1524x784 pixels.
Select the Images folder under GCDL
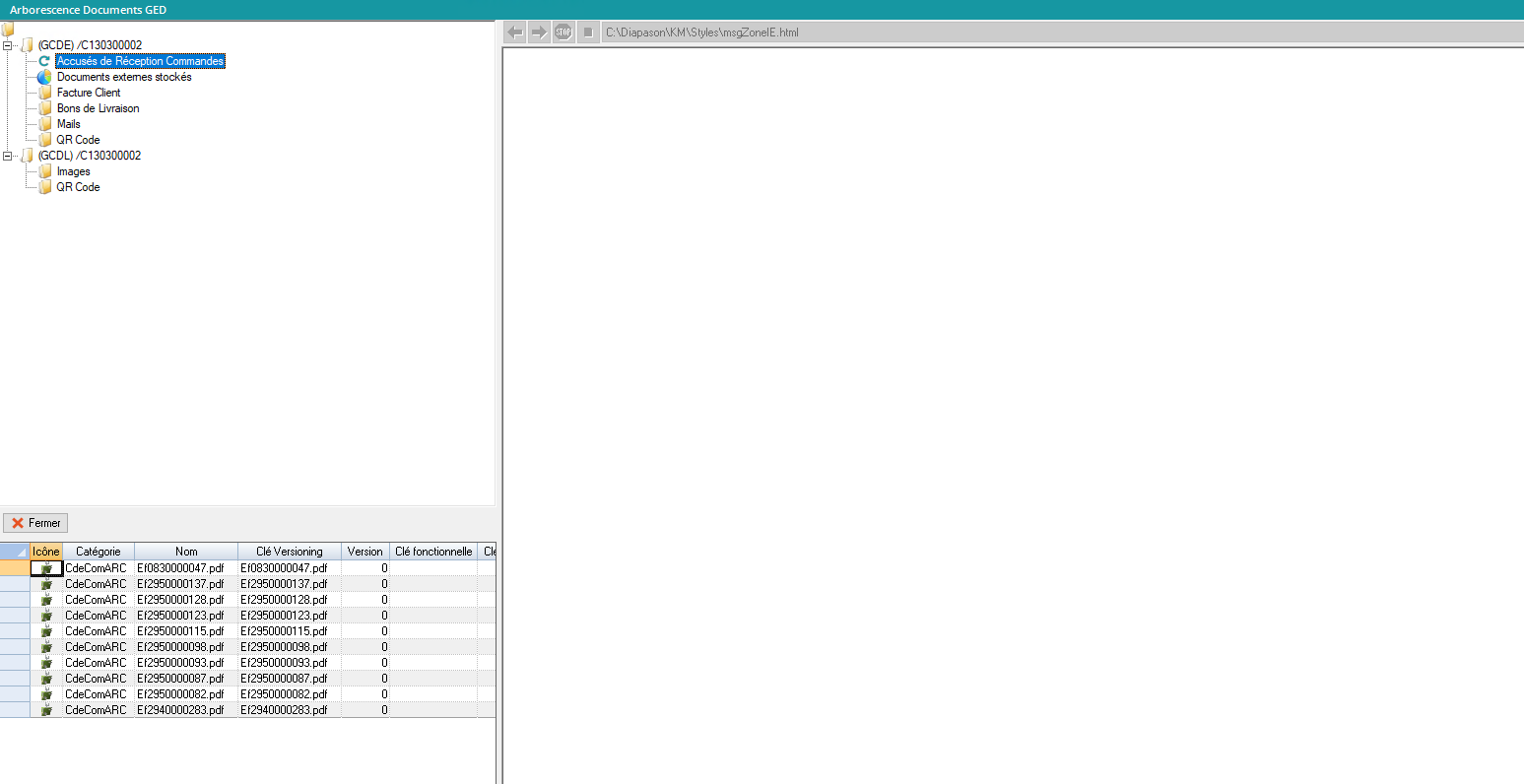pyautogui.click(x=73, y=171)
